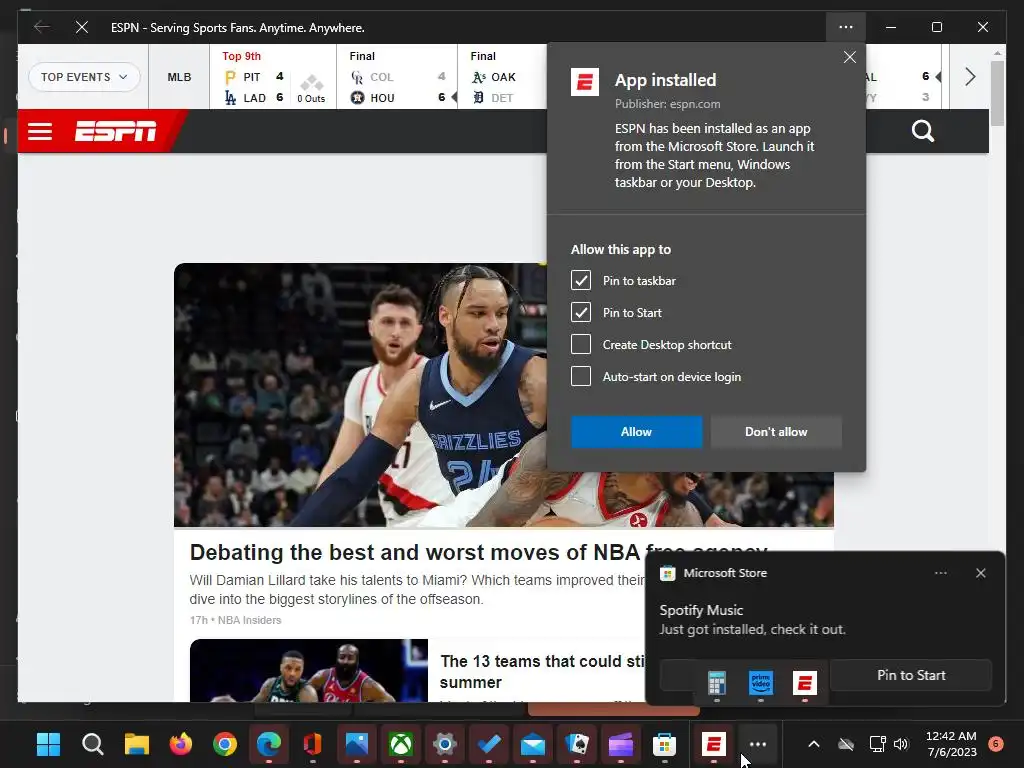The image size is (1024, 768).
Task: Uncheck Pin to taskbar
Action: coord(581,280)
